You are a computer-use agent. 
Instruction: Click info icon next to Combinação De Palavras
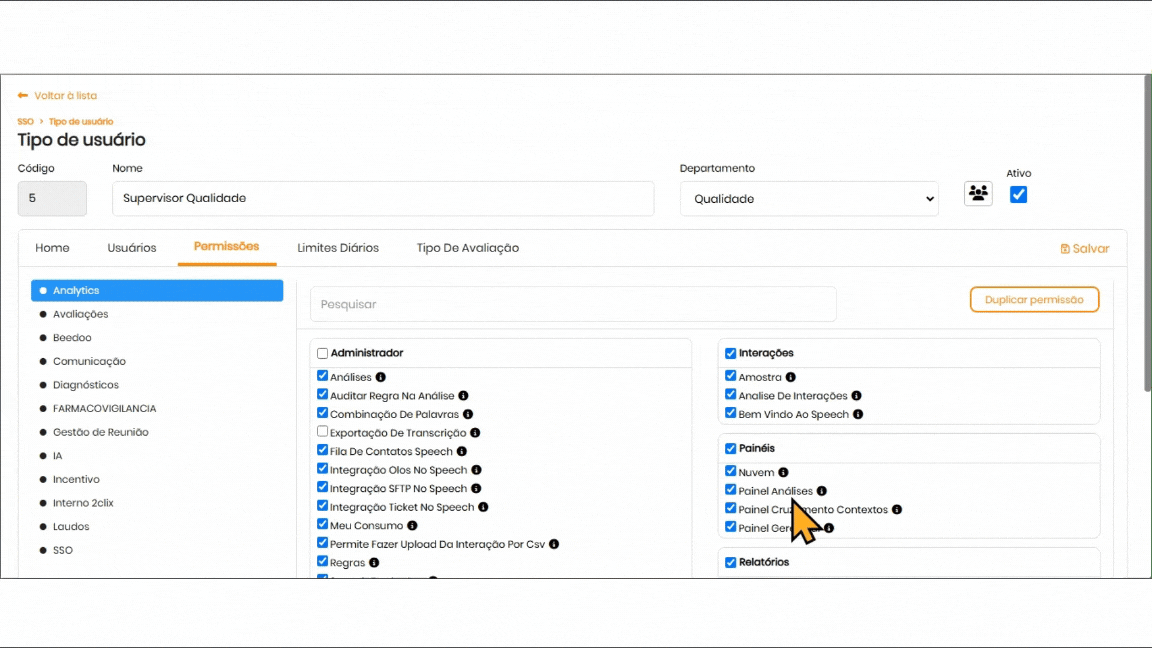468,414
